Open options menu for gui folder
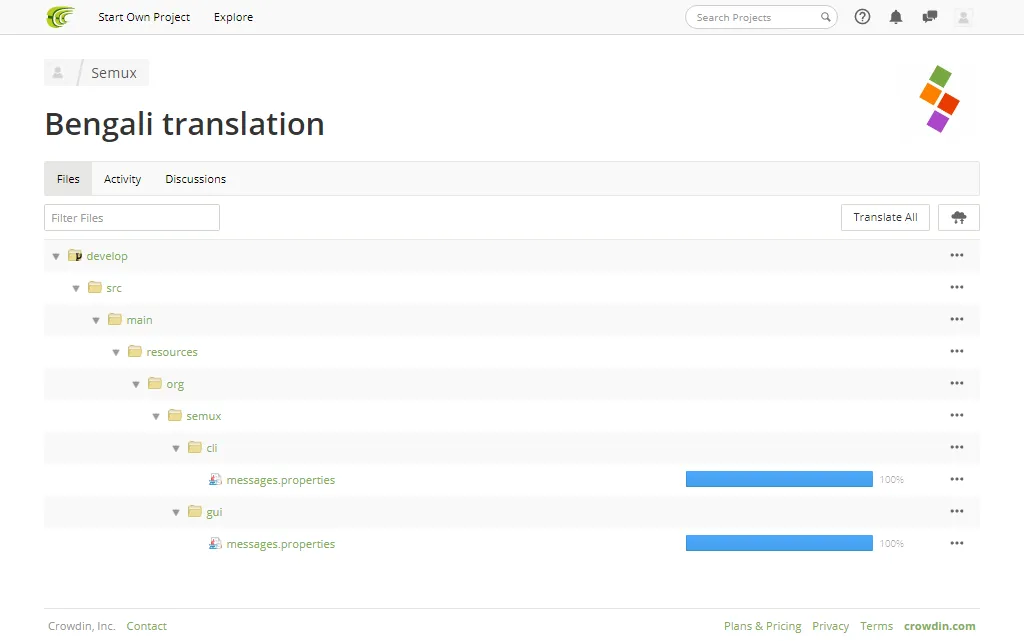This screenshot has width=1024, height=641. [957, 511]
